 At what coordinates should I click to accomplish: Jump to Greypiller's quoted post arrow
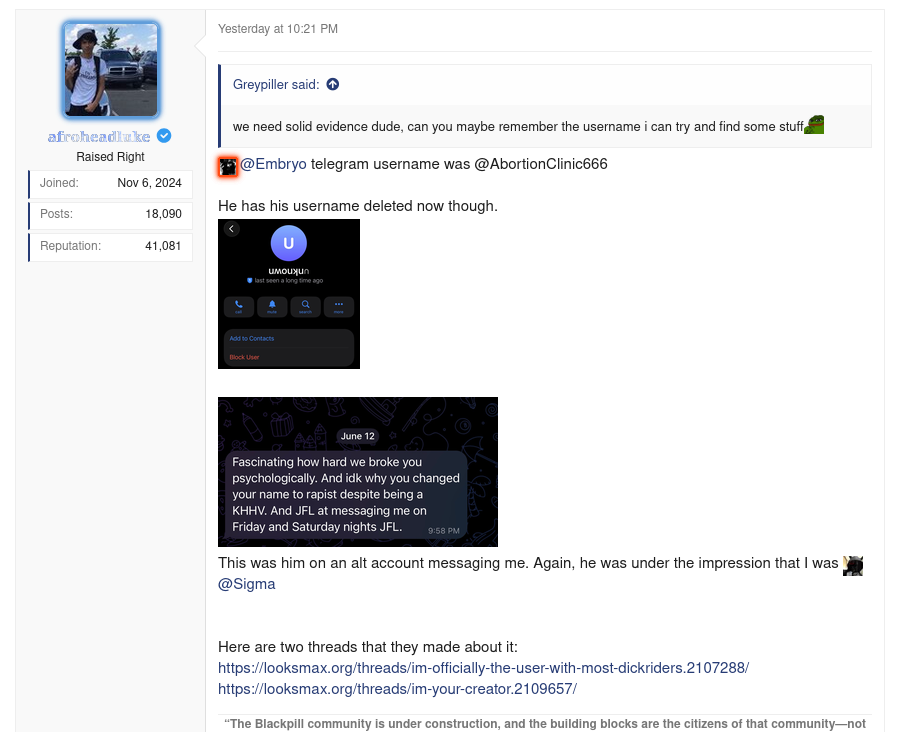(333, 84)
